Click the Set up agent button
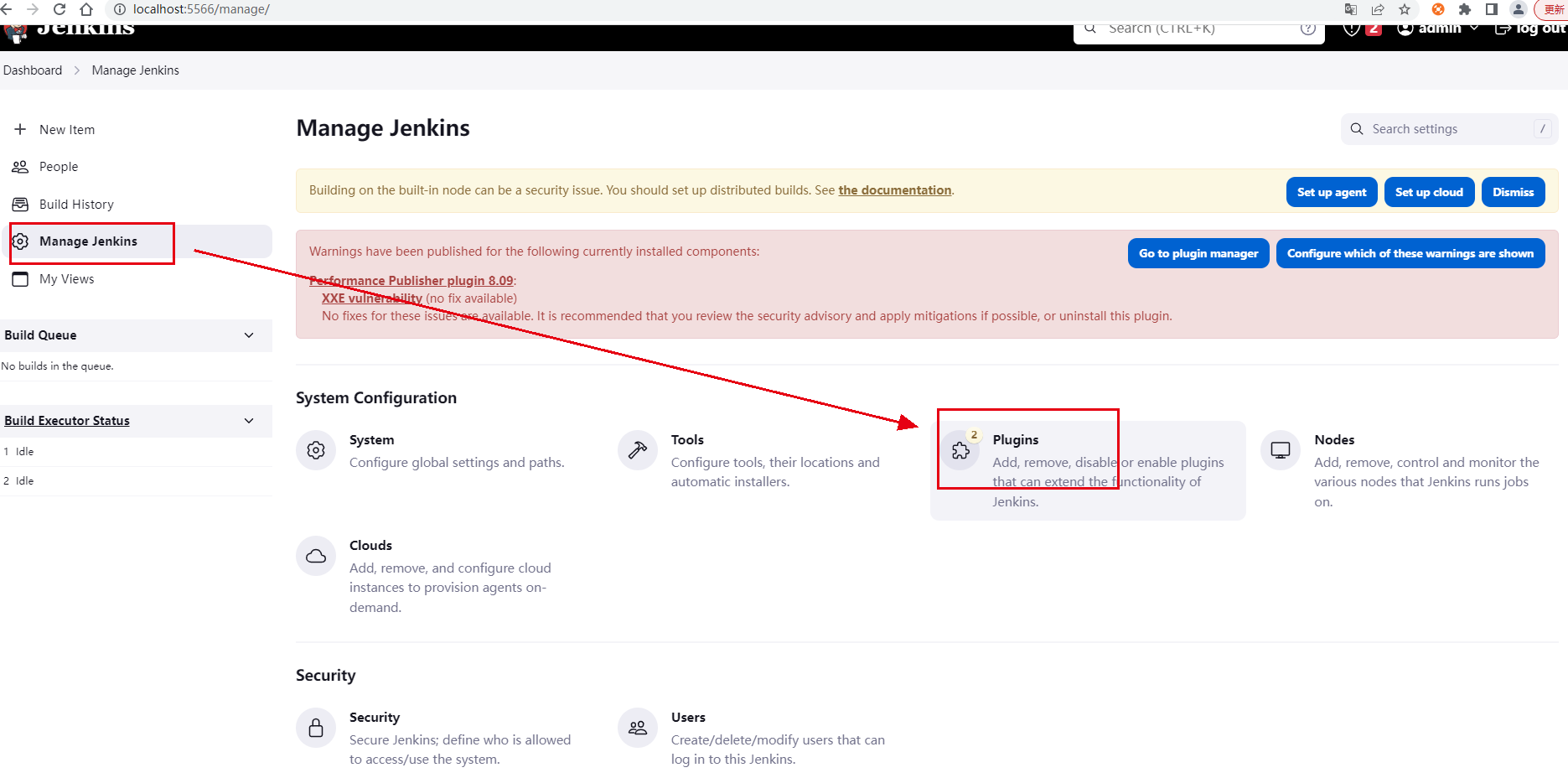1568x778 pixels. coord(1332,192)
